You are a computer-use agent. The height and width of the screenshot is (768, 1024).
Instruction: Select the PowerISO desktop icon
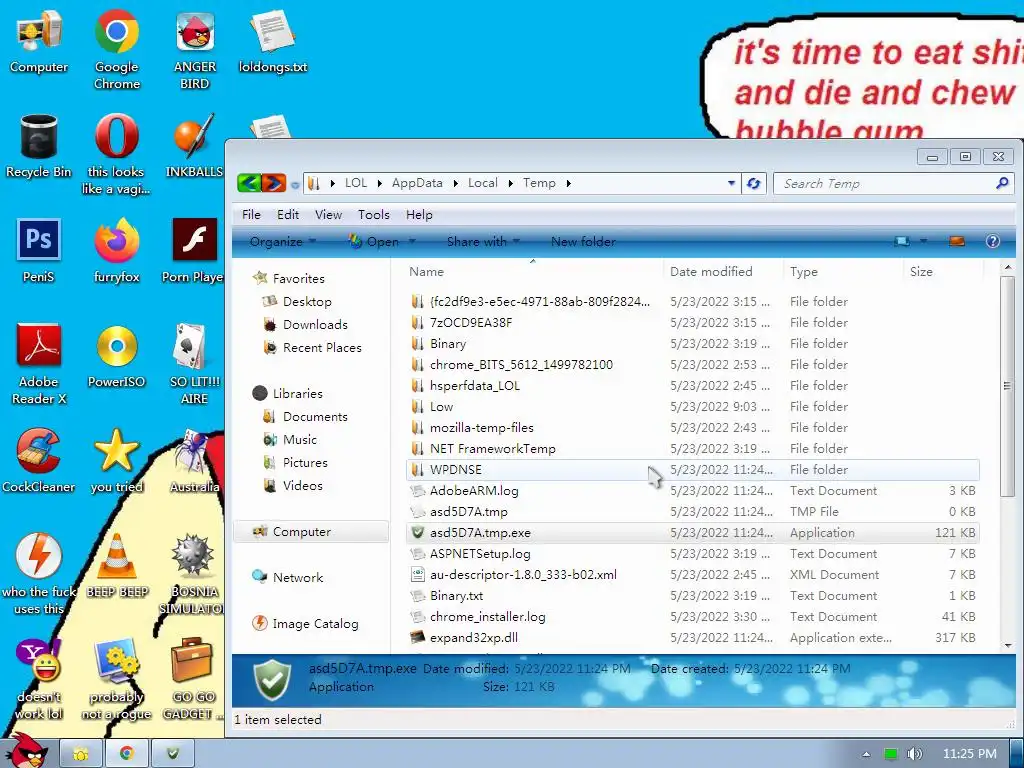pos(116,356)
